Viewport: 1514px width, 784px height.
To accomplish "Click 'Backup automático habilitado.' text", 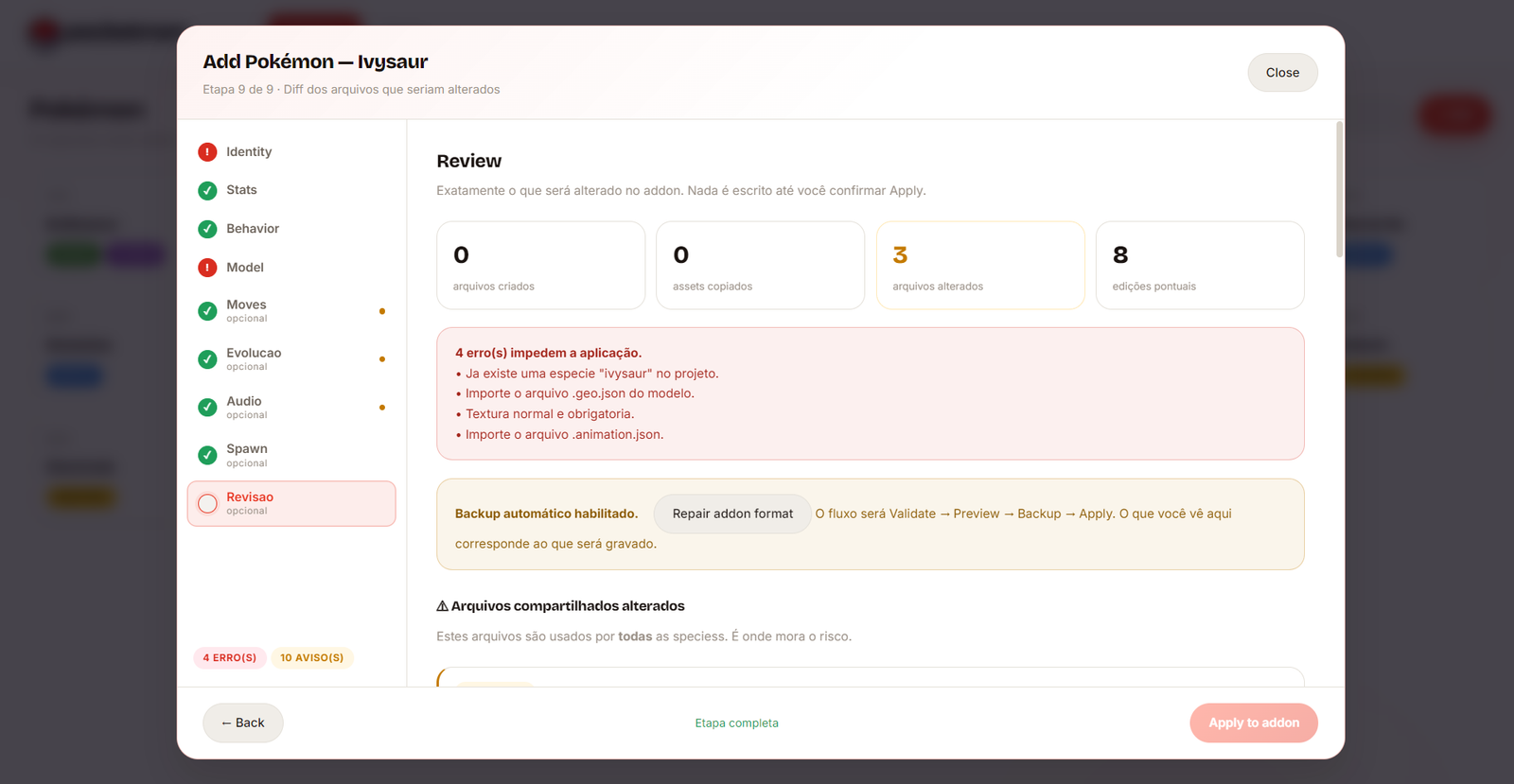I will pyautogui.click(x=546, y=514).
